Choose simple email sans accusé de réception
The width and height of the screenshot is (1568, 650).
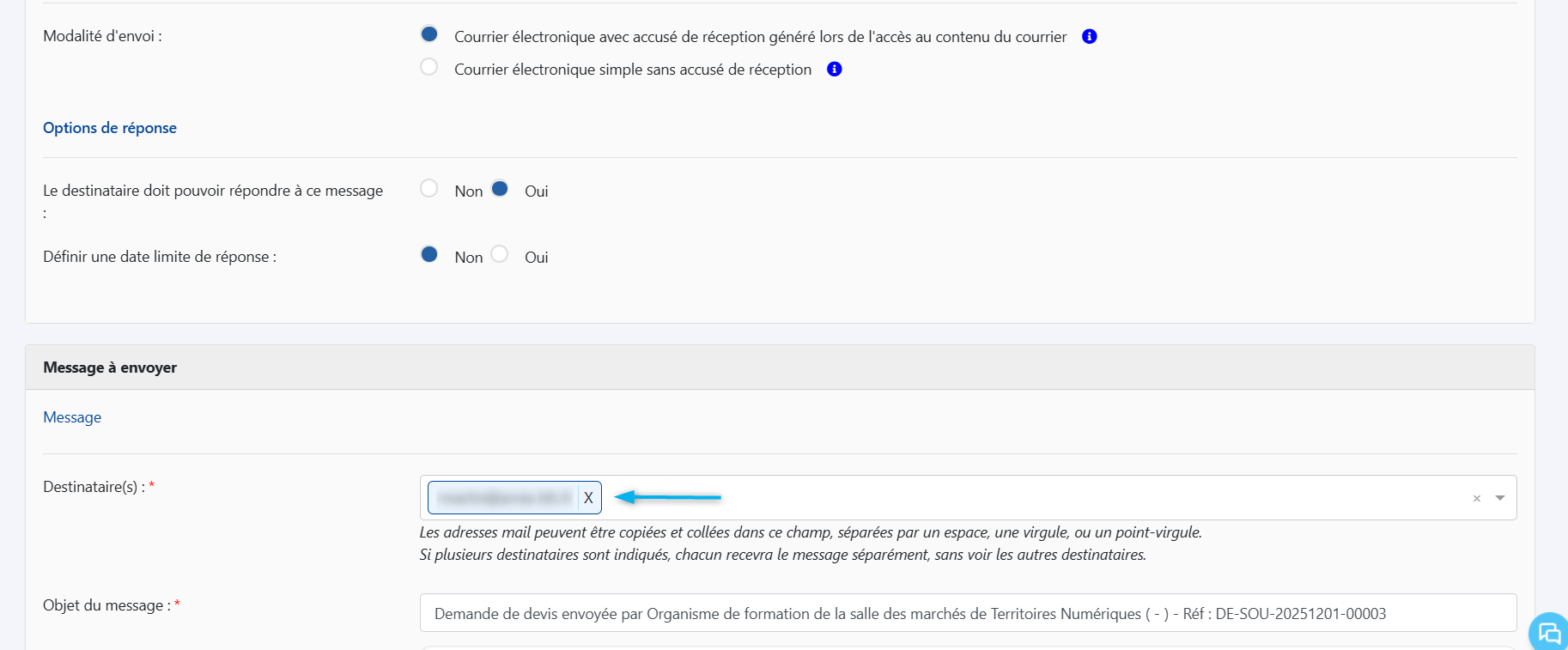coord(429,67)
